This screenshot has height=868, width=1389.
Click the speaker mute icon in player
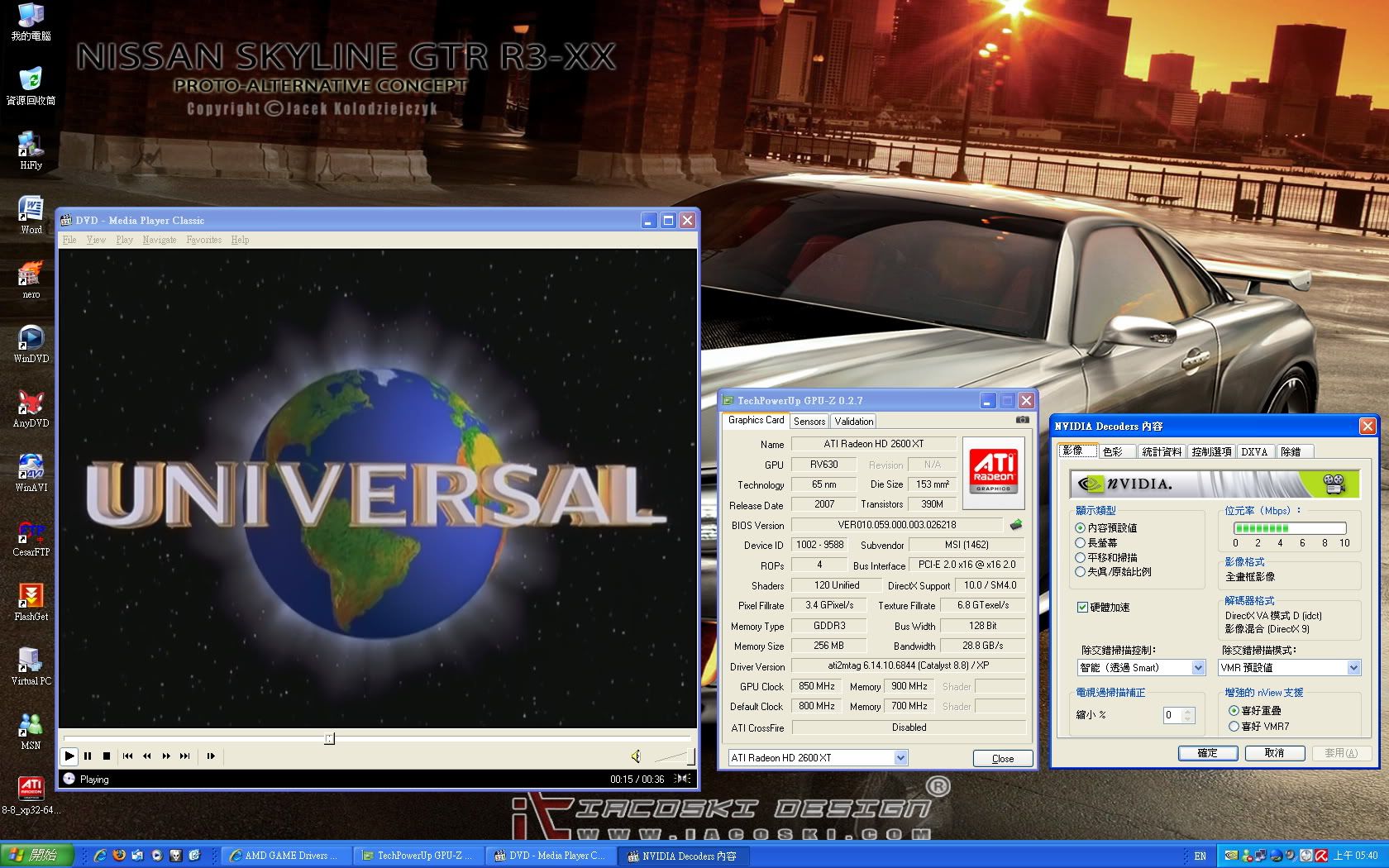(636, 756)
